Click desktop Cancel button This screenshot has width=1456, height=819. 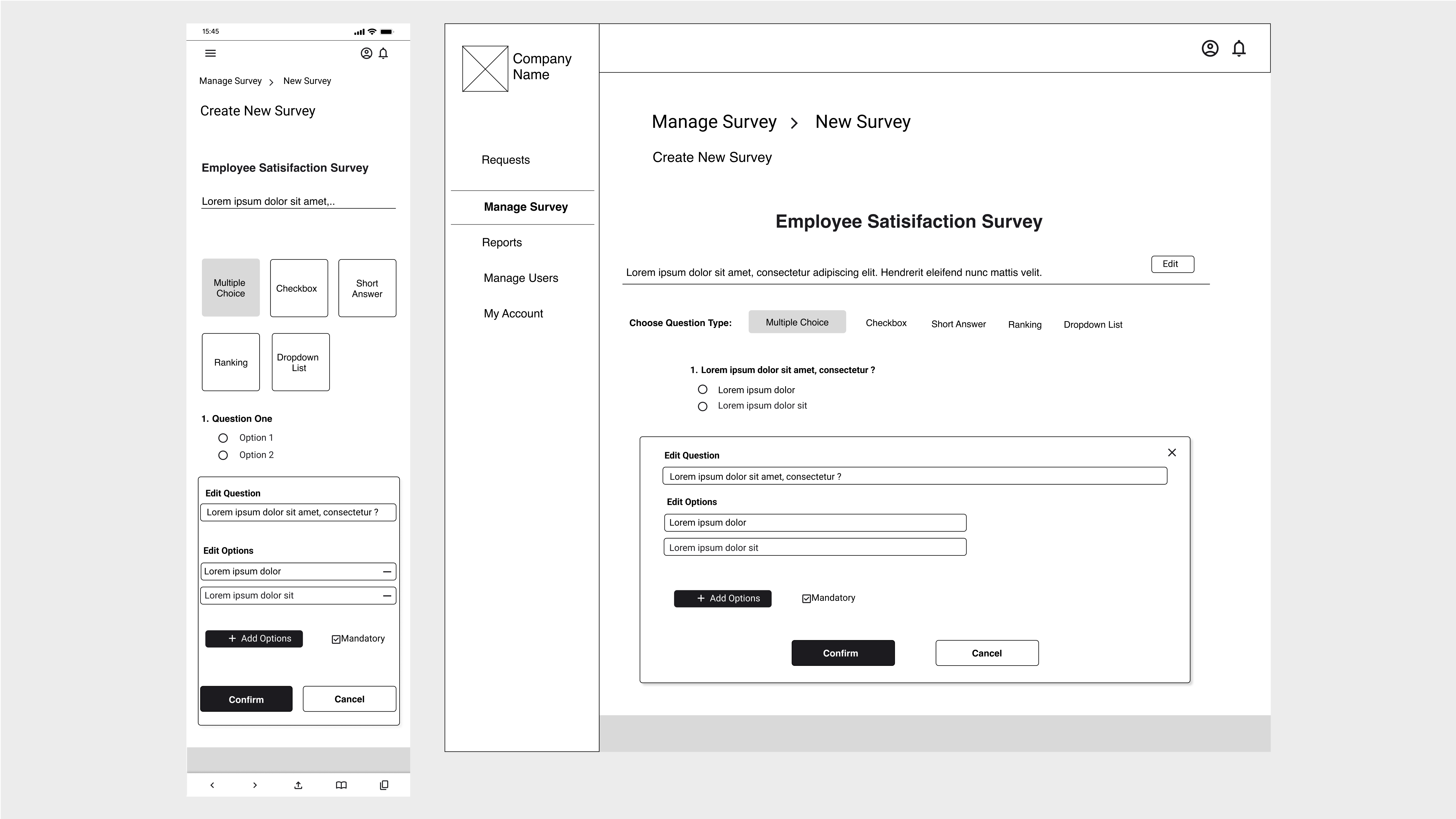[x=987, y=653]
